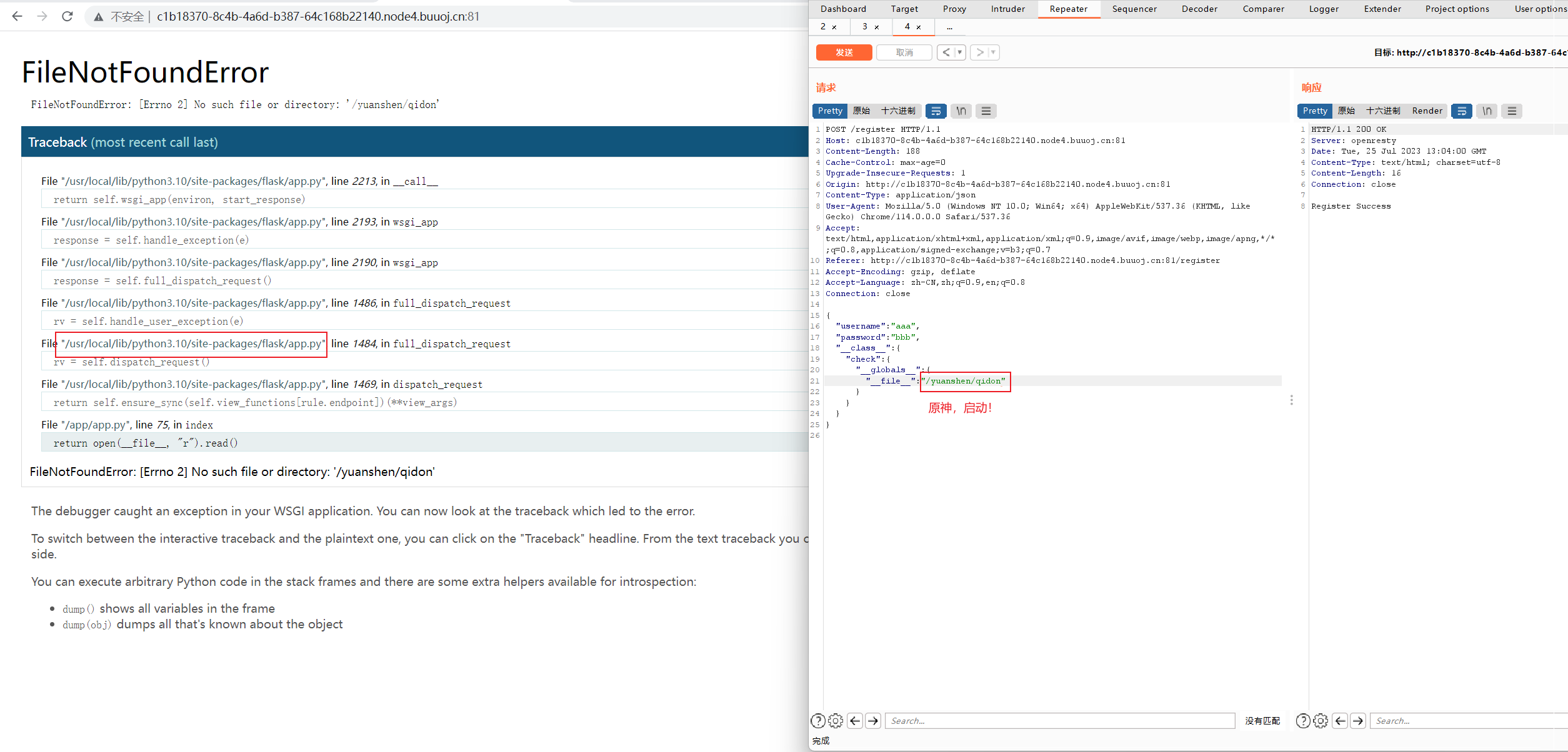The height and width of the screenshot is (752, 1568).
Task: Open the request panel options menu
Action: 986,111
